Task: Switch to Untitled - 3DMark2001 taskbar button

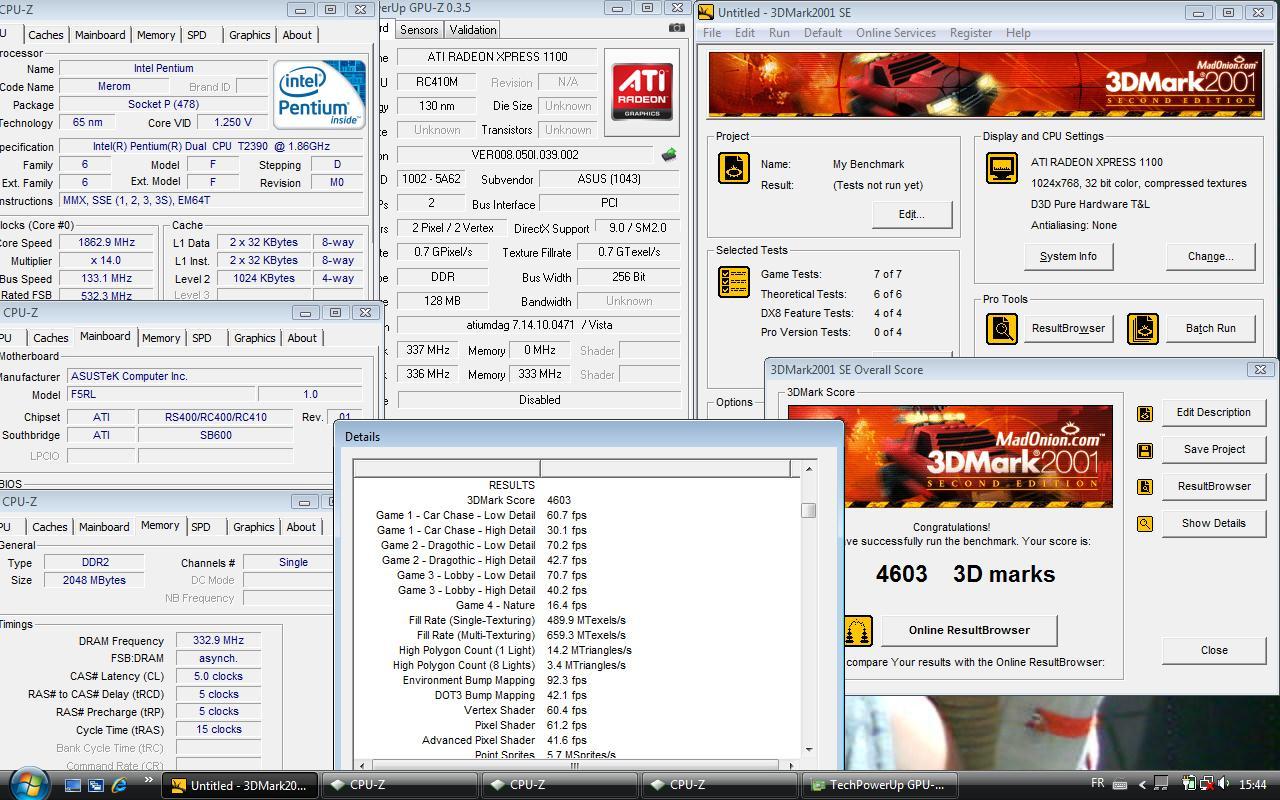Action: (x=240, y=785)
